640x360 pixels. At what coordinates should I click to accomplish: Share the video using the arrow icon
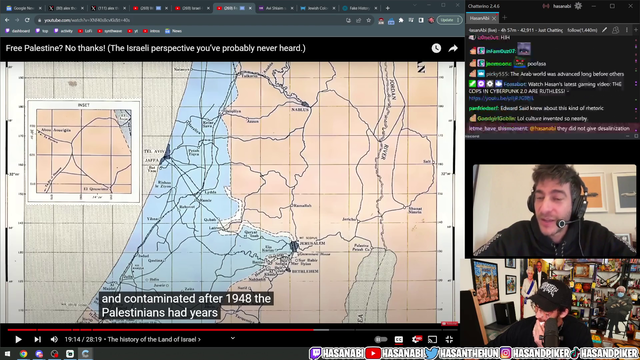tap(453, 48)
